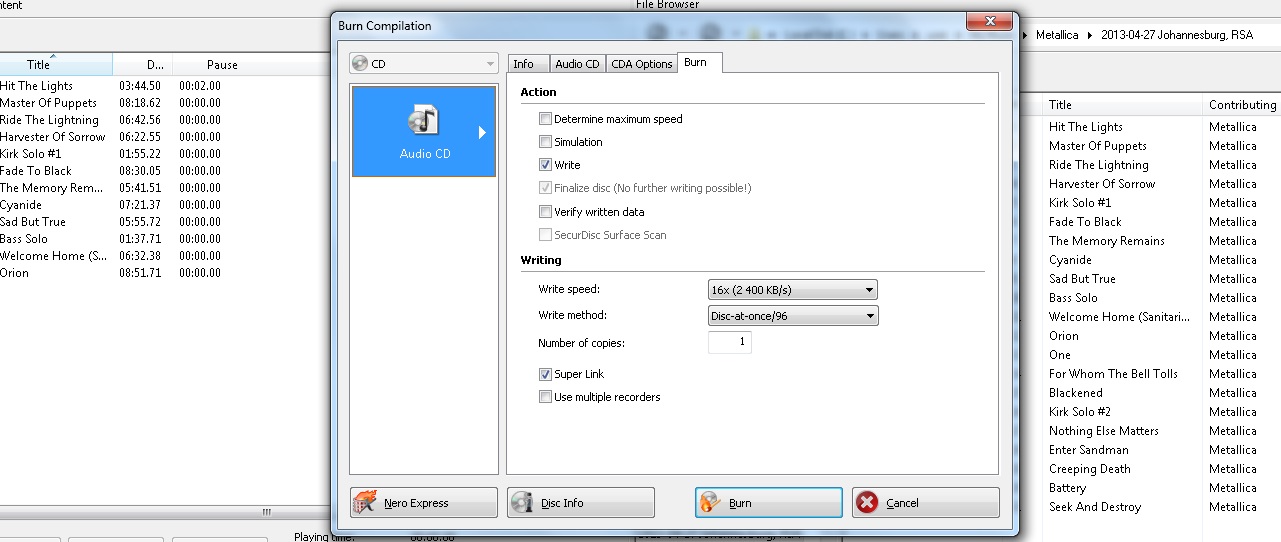Select Seek And Destroy file in File Browser
Image resolution: width=1281 pixels, height=542 pixels.
1095,507
